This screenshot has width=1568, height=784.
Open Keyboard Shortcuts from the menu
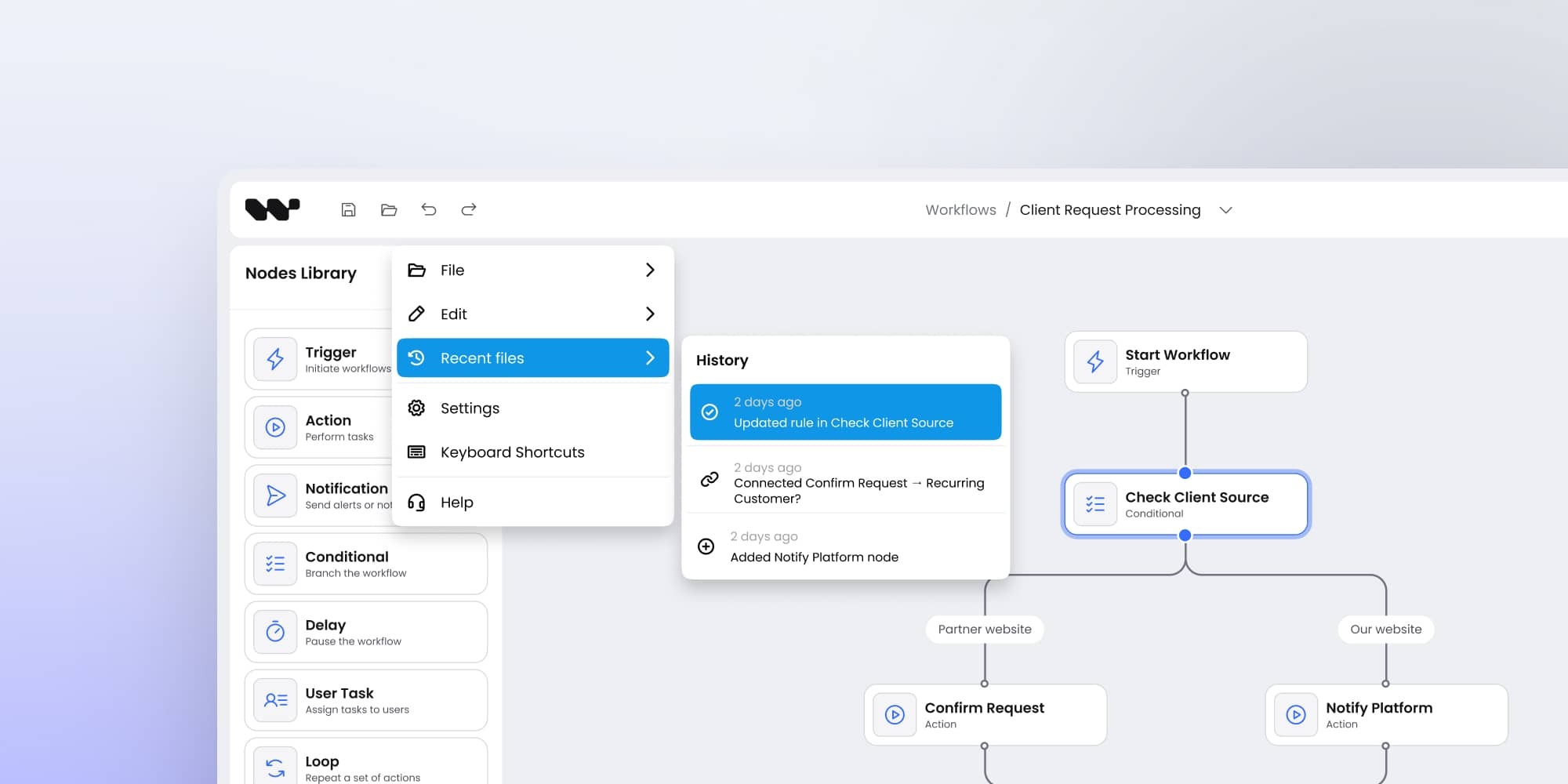point(533,452)
